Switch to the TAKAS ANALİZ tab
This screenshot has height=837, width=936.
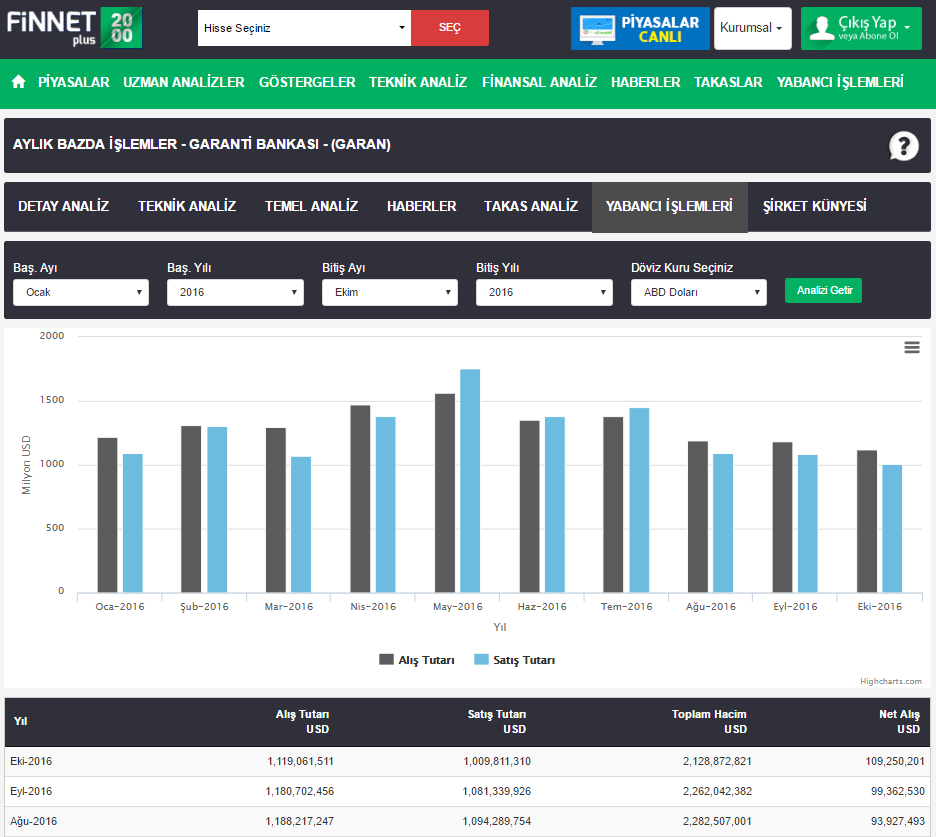point(531,207)
